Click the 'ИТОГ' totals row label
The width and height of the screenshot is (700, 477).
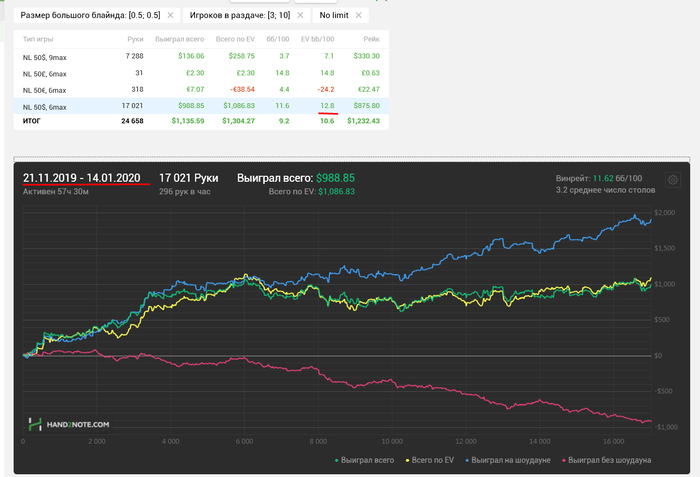(32, 121)
